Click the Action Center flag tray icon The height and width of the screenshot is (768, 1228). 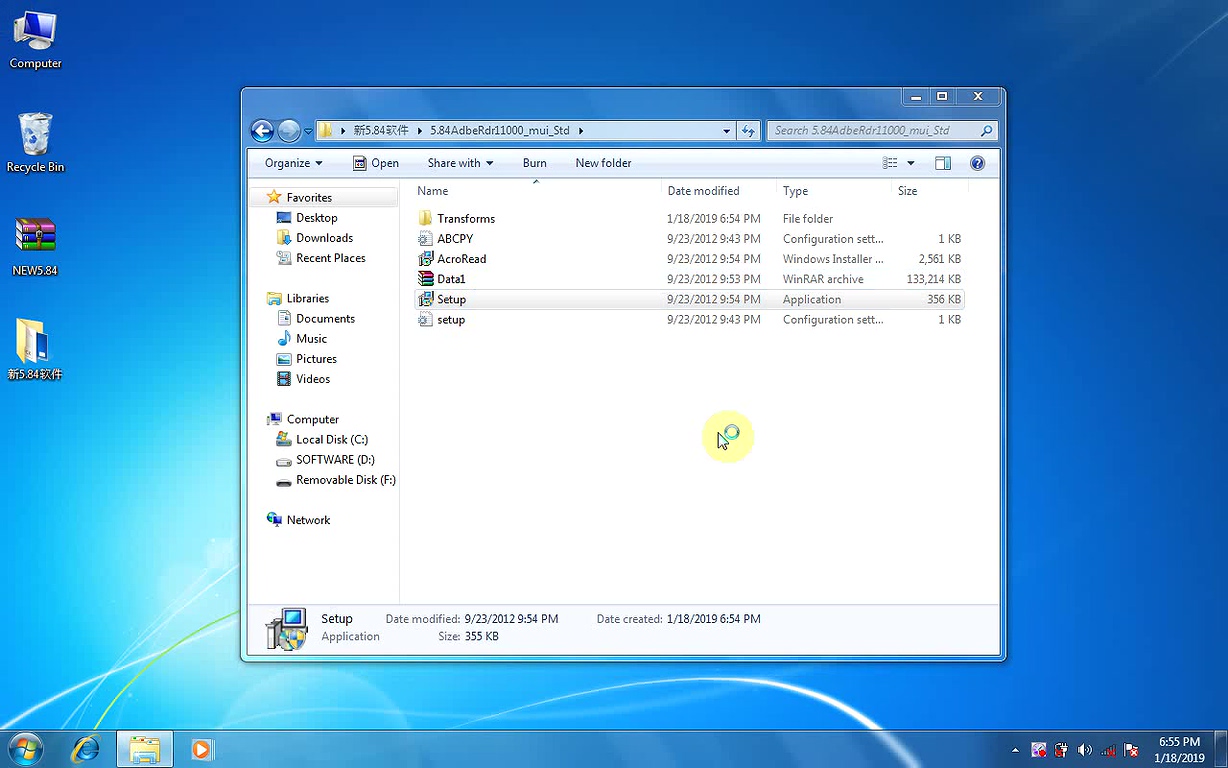pos(1132,750)
